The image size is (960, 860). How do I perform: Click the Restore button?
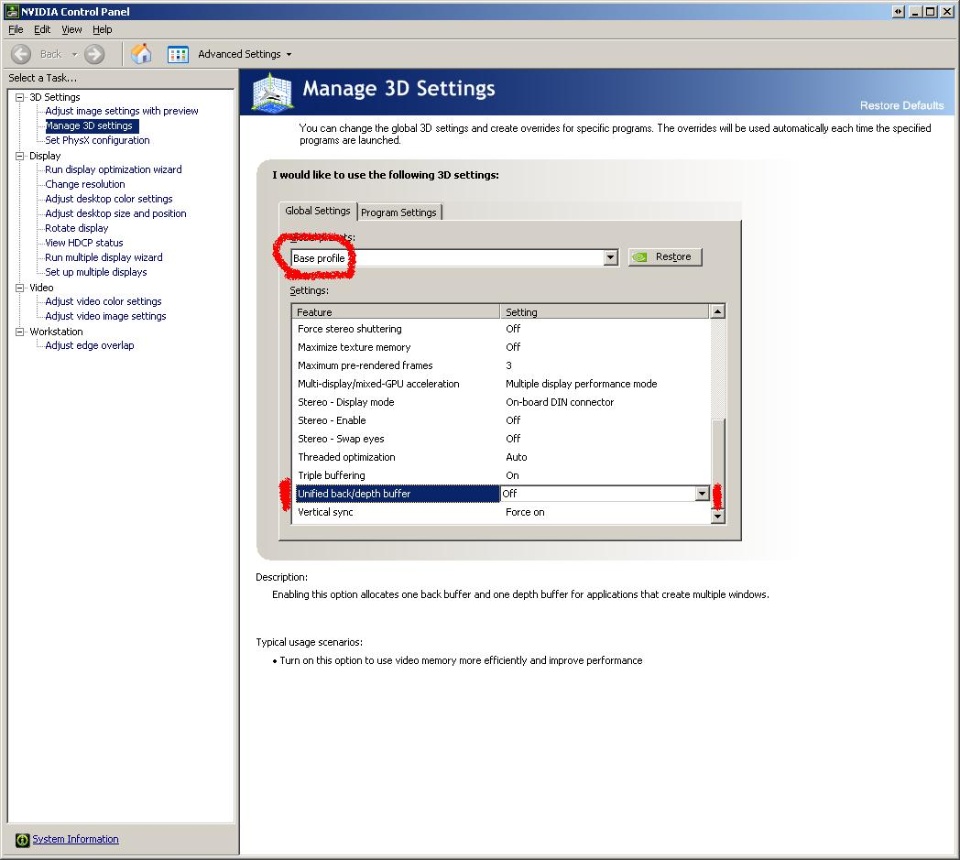(666, 257)
